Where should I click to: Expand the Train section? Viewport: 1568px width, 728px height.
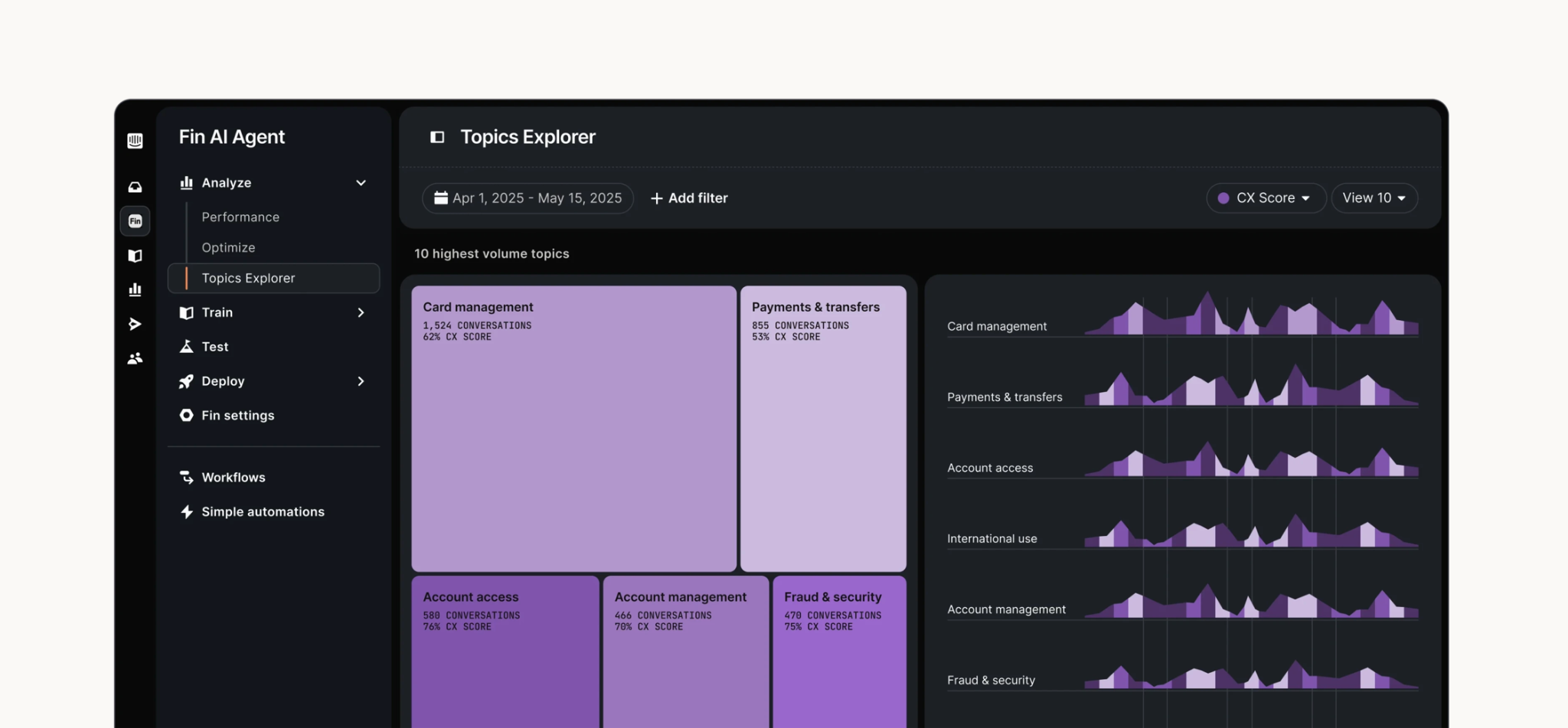click(273, 312)
